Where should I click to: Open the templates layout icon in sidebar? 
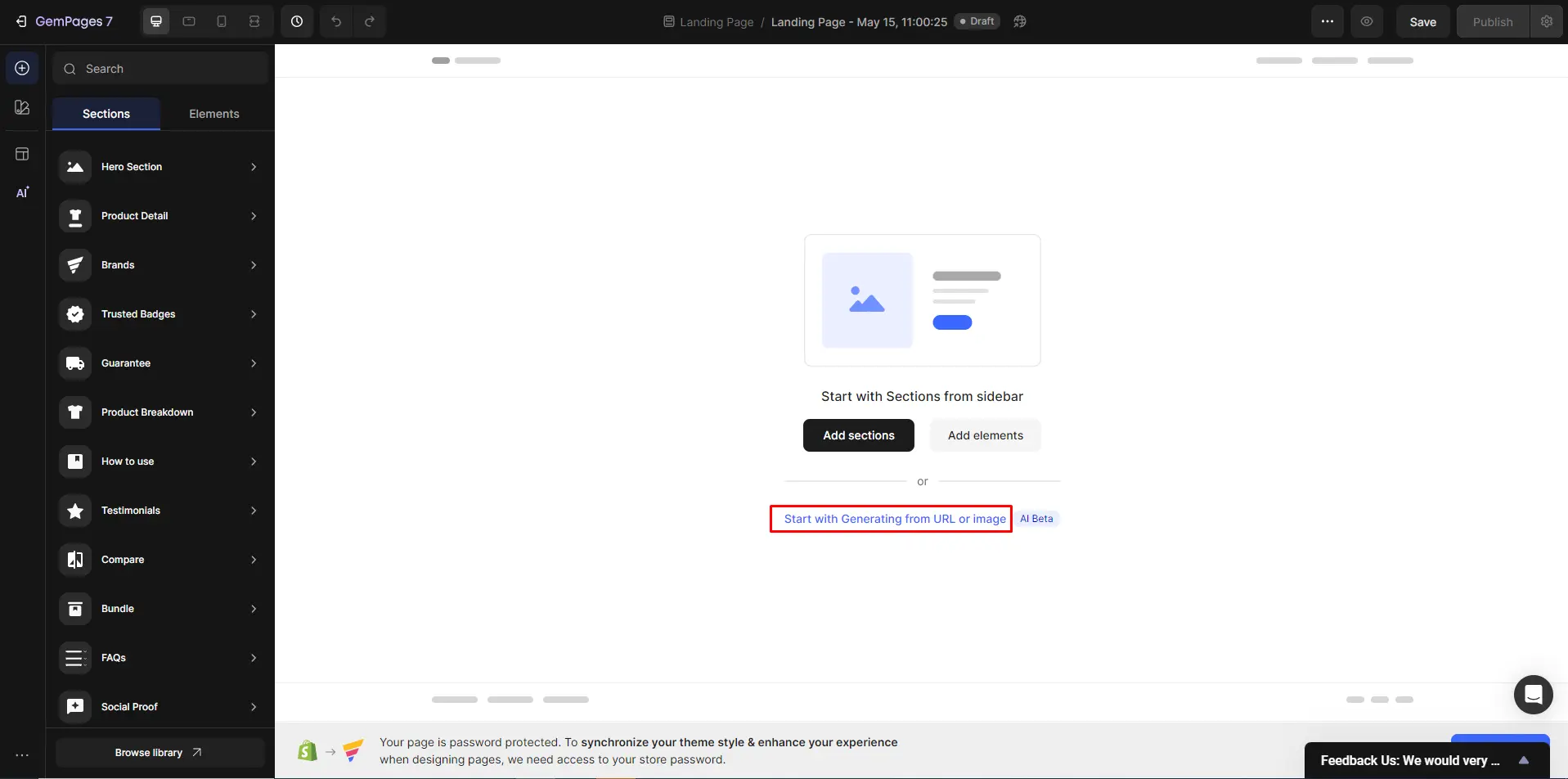pyautogui.click(x=21, y=153)
